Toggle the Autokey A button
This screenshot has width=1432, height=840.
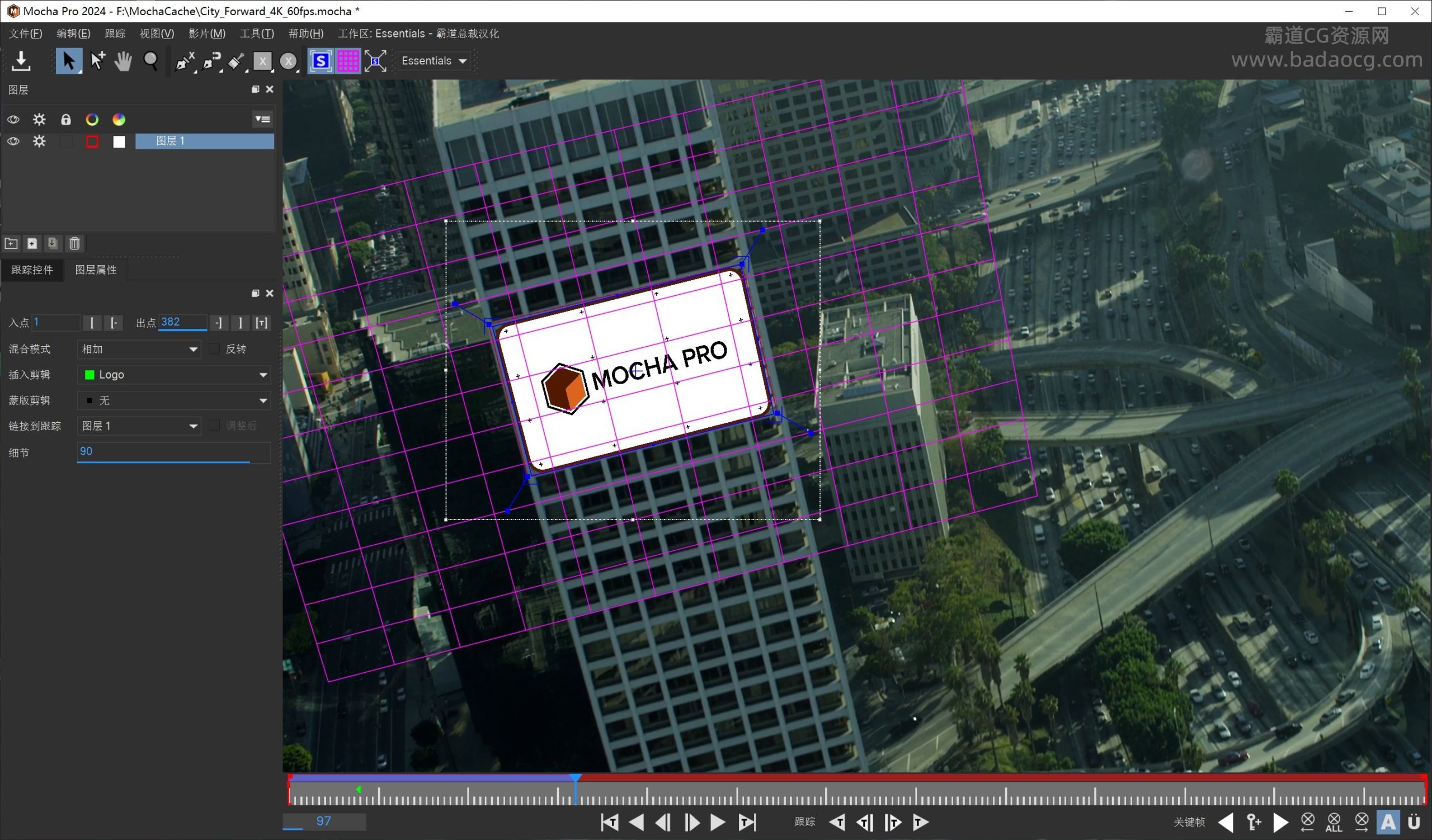pyautogui.click(x=1388, y=822)
